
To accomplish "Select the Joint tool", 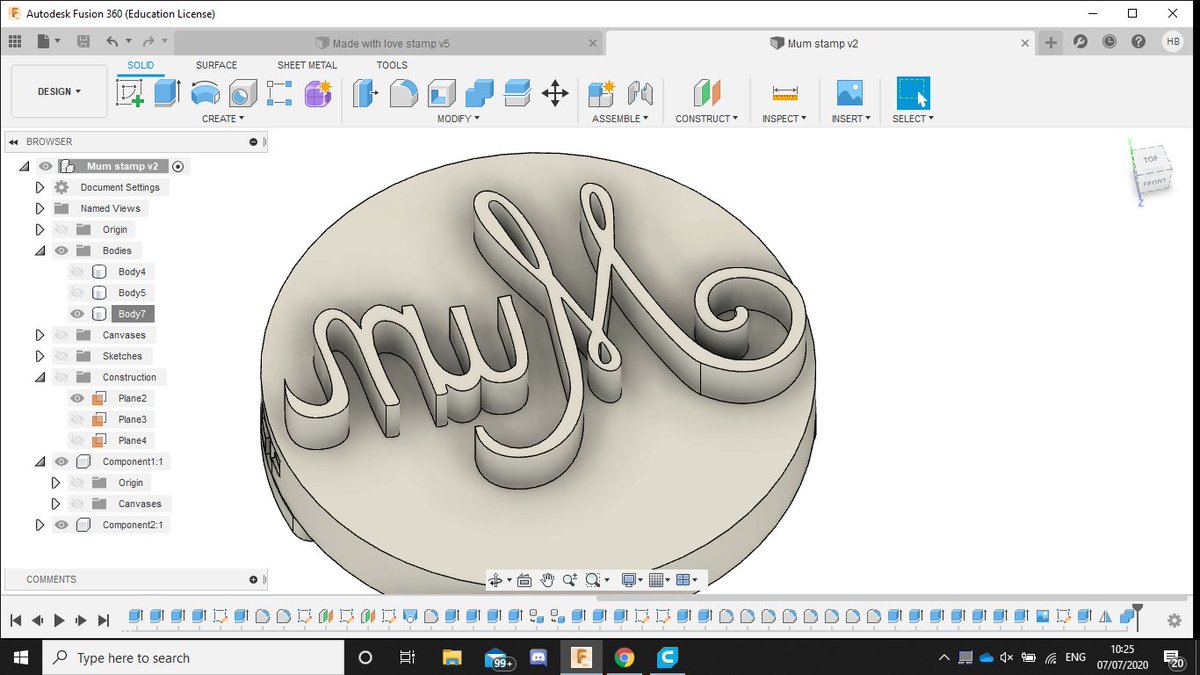I will tap(640, 93).
